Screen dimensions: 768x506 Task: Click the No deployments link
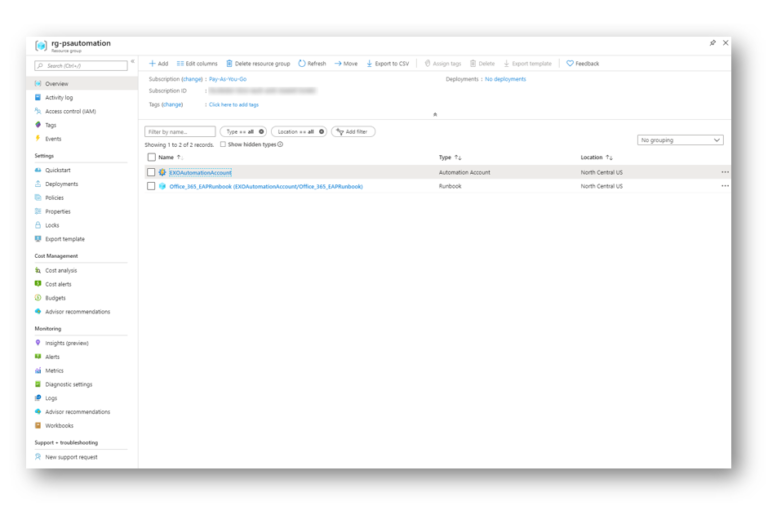[505, 79]
